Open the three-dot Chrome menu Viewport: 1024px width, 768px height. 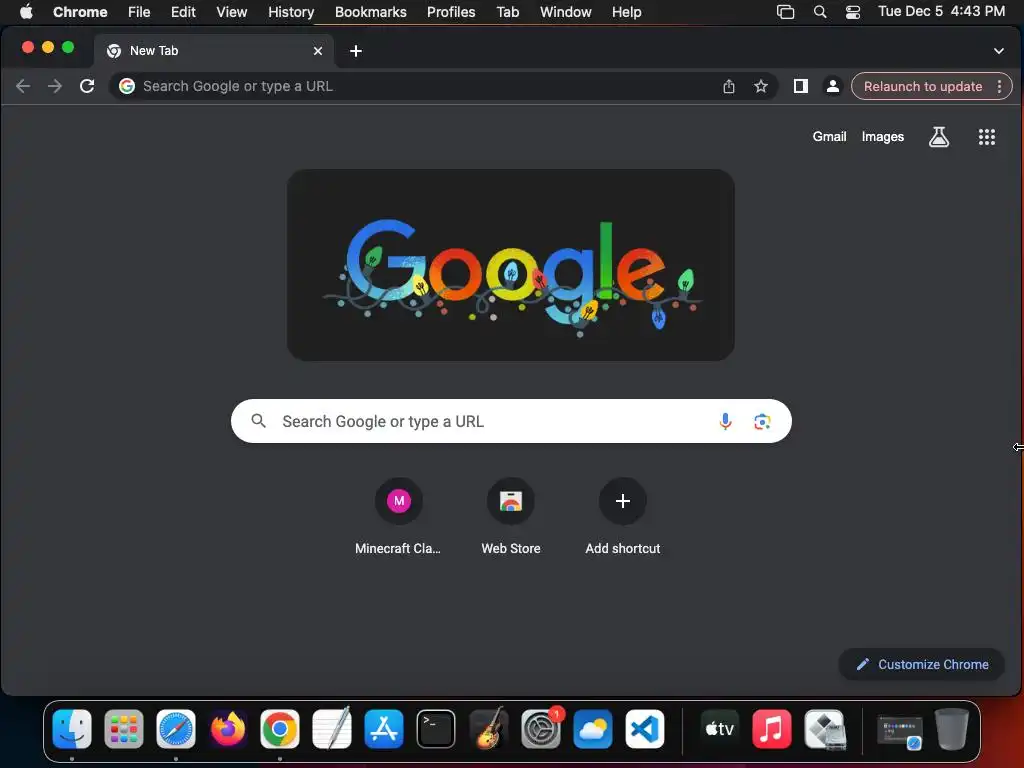point(999,86)
